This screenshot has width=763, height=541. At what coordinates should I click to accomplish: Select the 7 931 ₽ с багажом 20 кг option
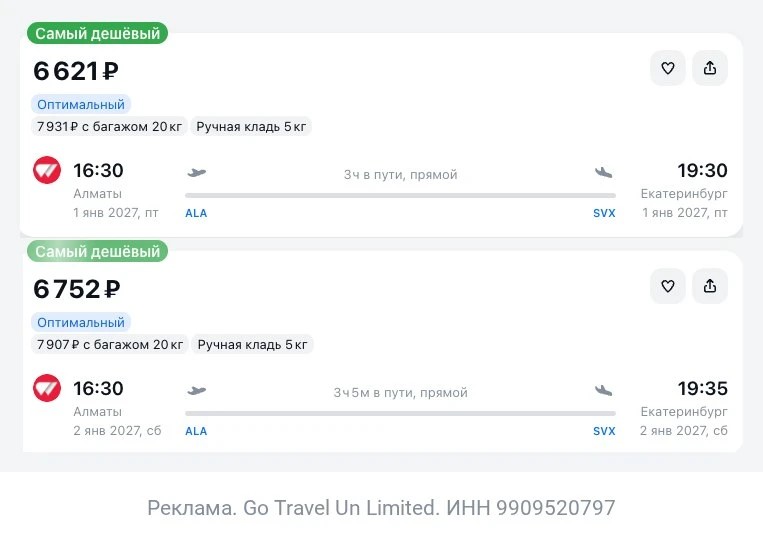click(109, 126)
